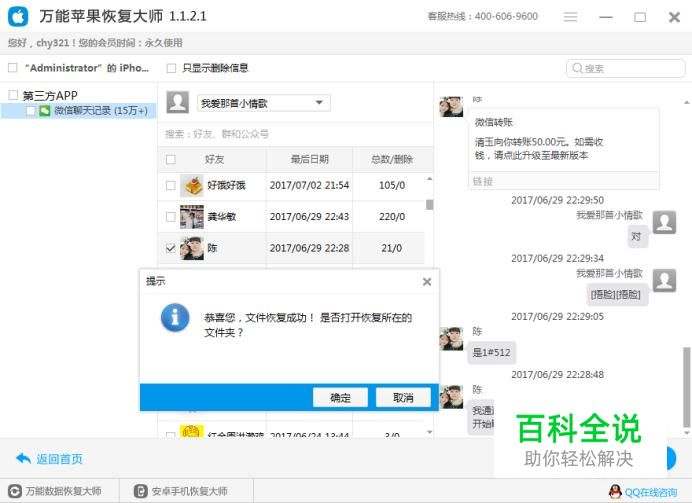The width and height of the screenshot is (692, 503).
Task: Click the 21/0 count cell
Action: 392,248
